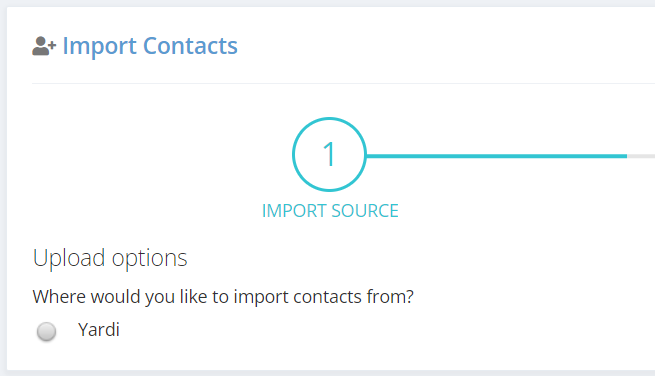Click the teal progress line
Image resolution: width=655 pixels, height=376 pixels.
(496, 156)
